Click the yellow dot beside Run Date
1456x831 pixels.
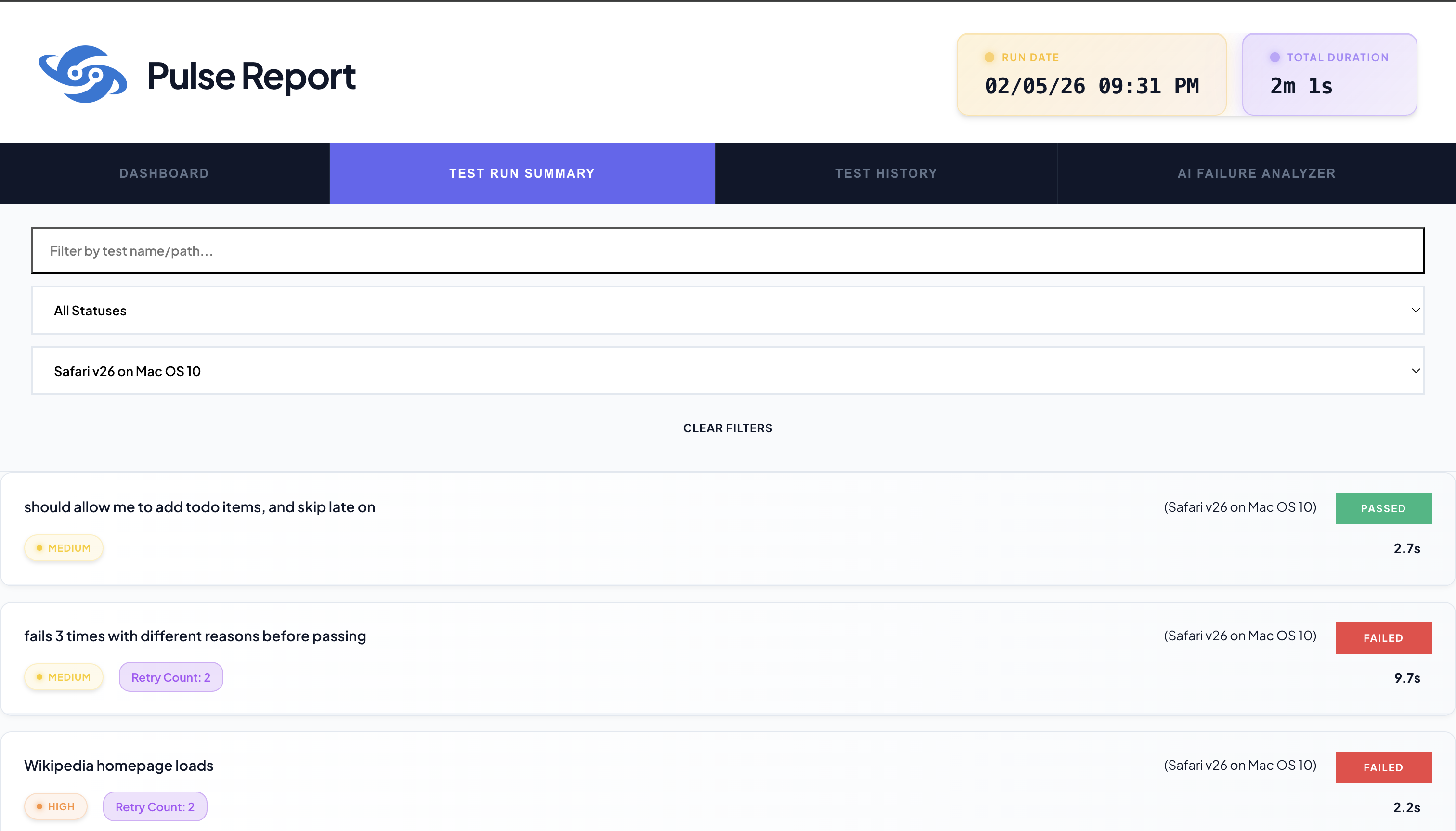(989, 58)
